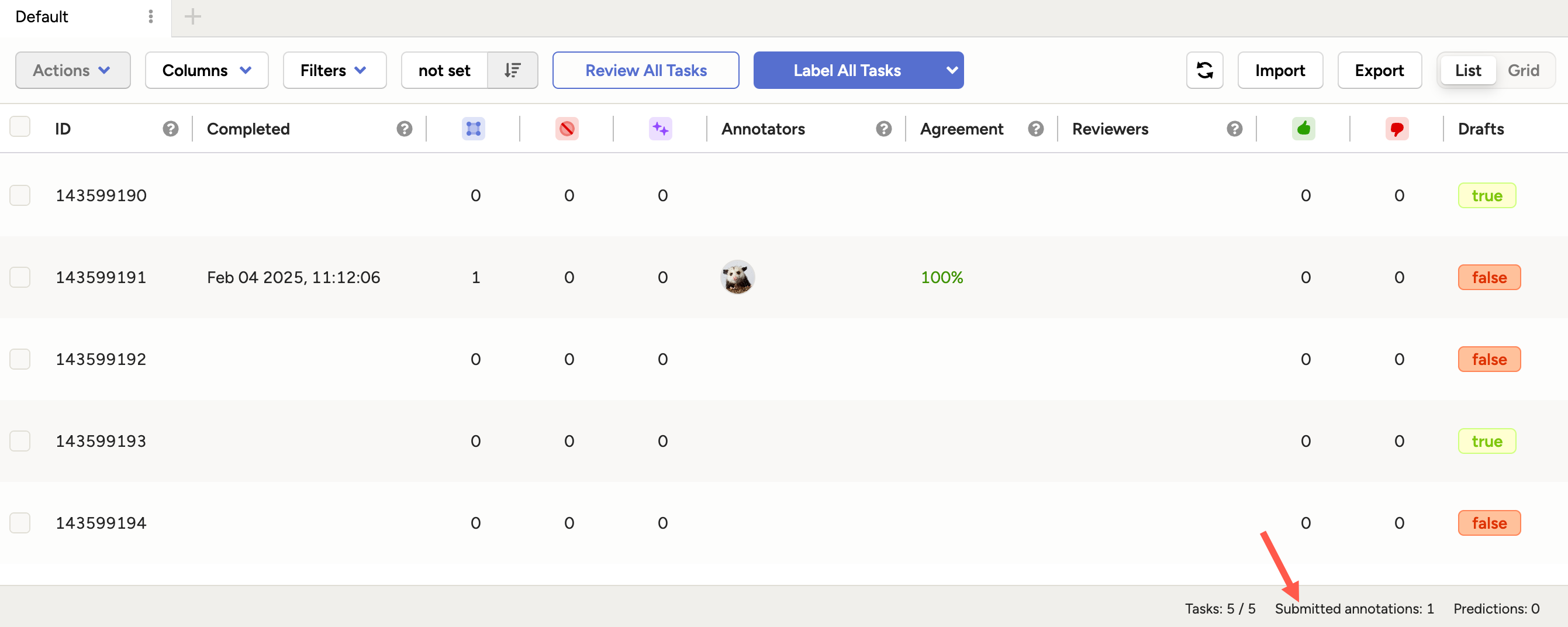Check the checkbox for task 143599190
The image size is (1568, 627).
tap(20, 195)
